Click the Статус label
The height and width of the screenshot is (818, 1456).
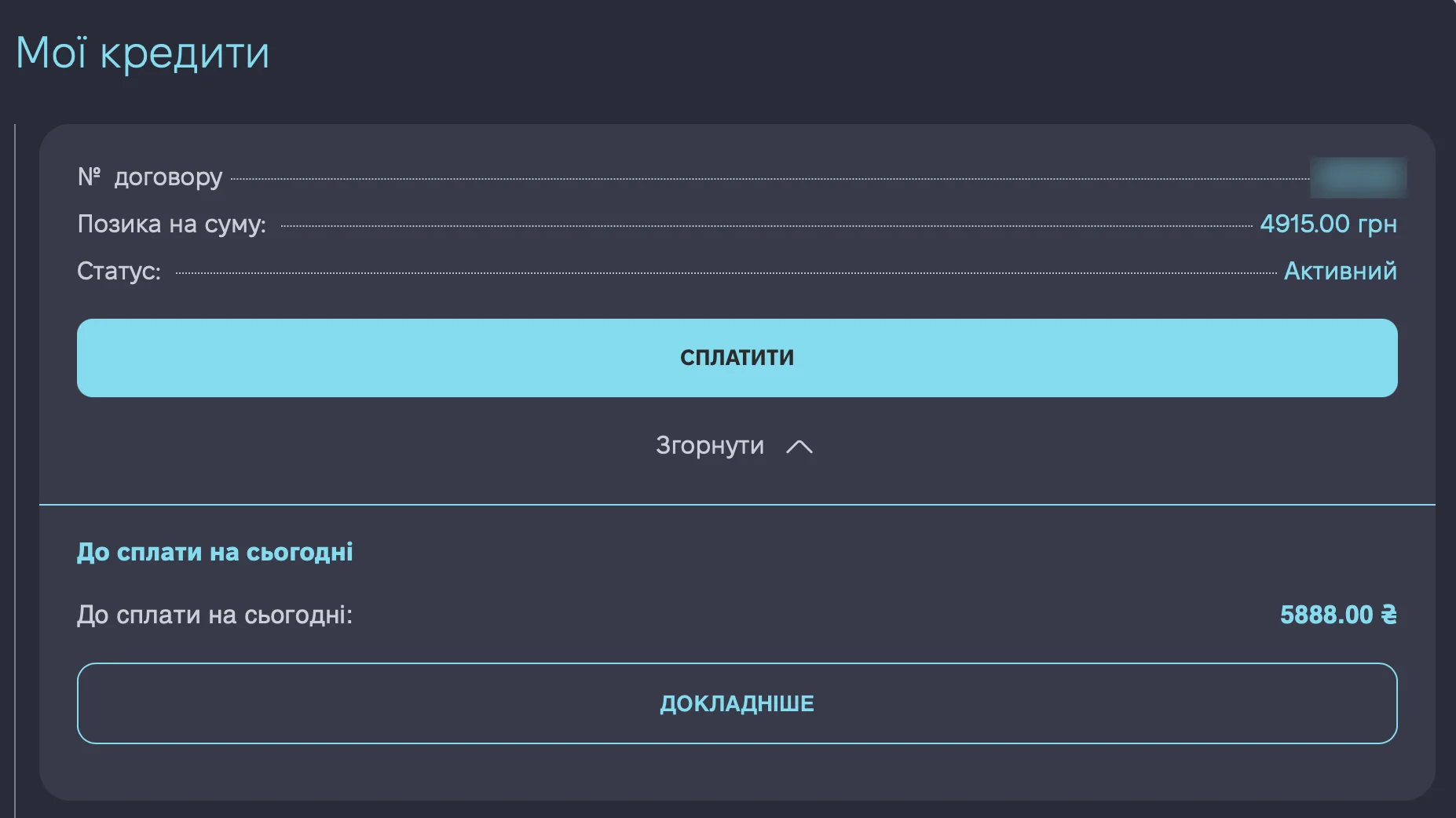[x=119, y=272]
